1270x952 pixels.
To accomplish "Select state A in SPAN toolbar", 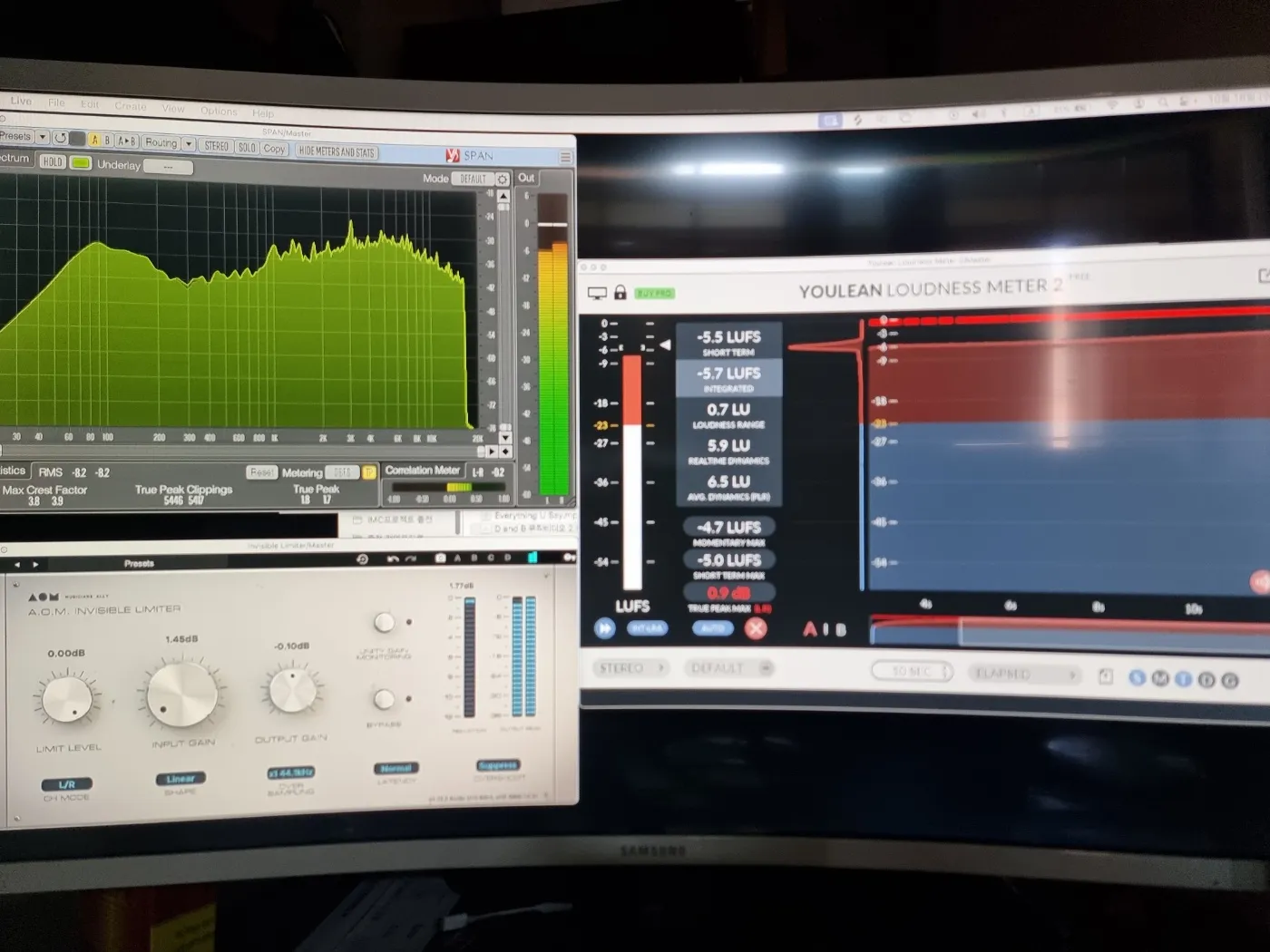I will click(x=94, y=140).
